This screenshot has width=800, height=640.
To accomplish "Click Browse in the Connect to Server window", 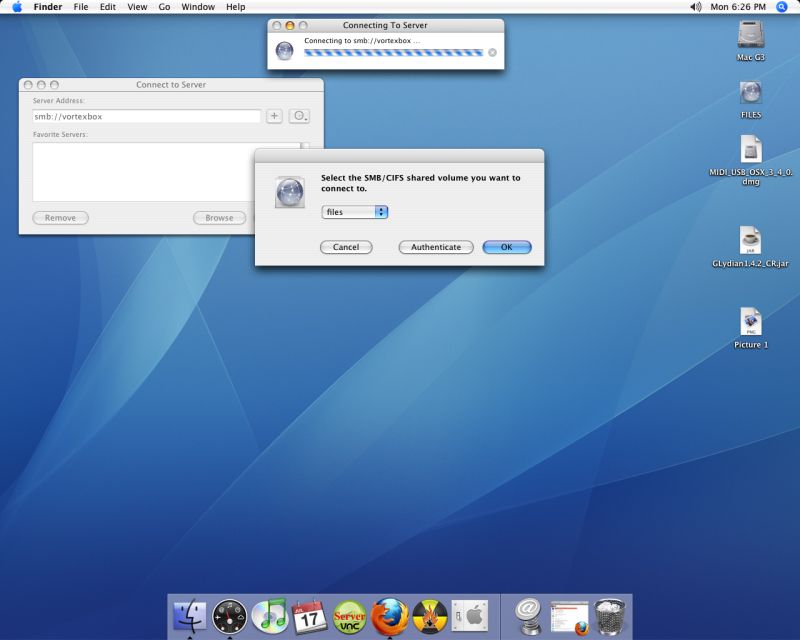I will (x=219, y=218).
